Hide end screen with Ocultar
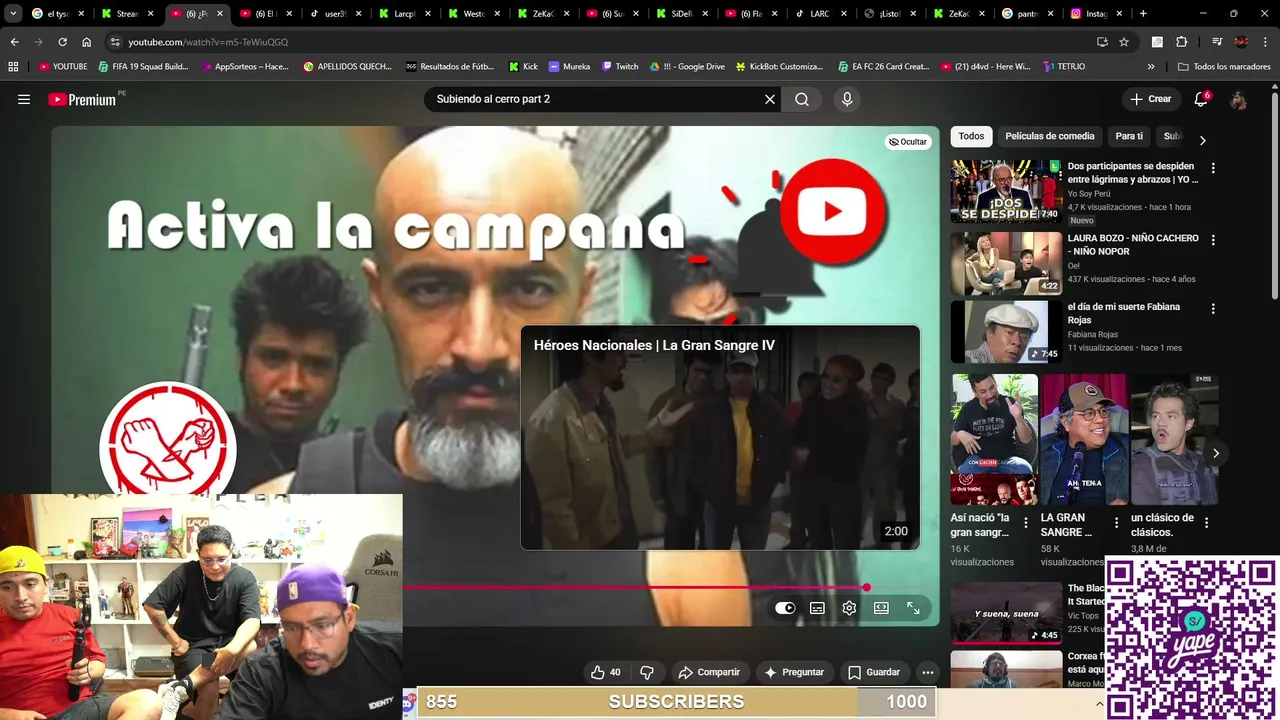 pyautogui.click(x=908, y=142)
